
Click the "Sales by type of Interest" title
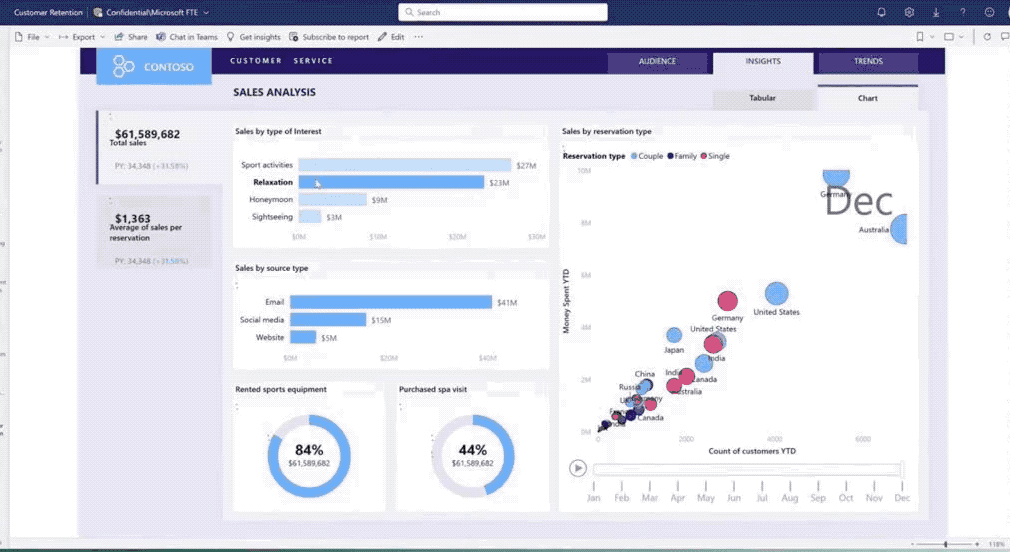click(x=278, y=131)
